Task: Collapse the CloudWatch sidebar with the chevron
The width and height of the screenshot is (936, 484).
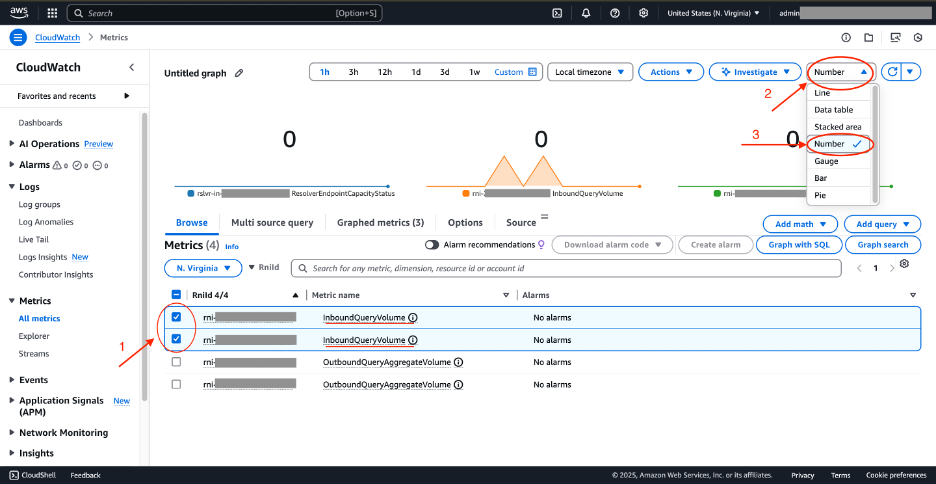Action: 132,67
